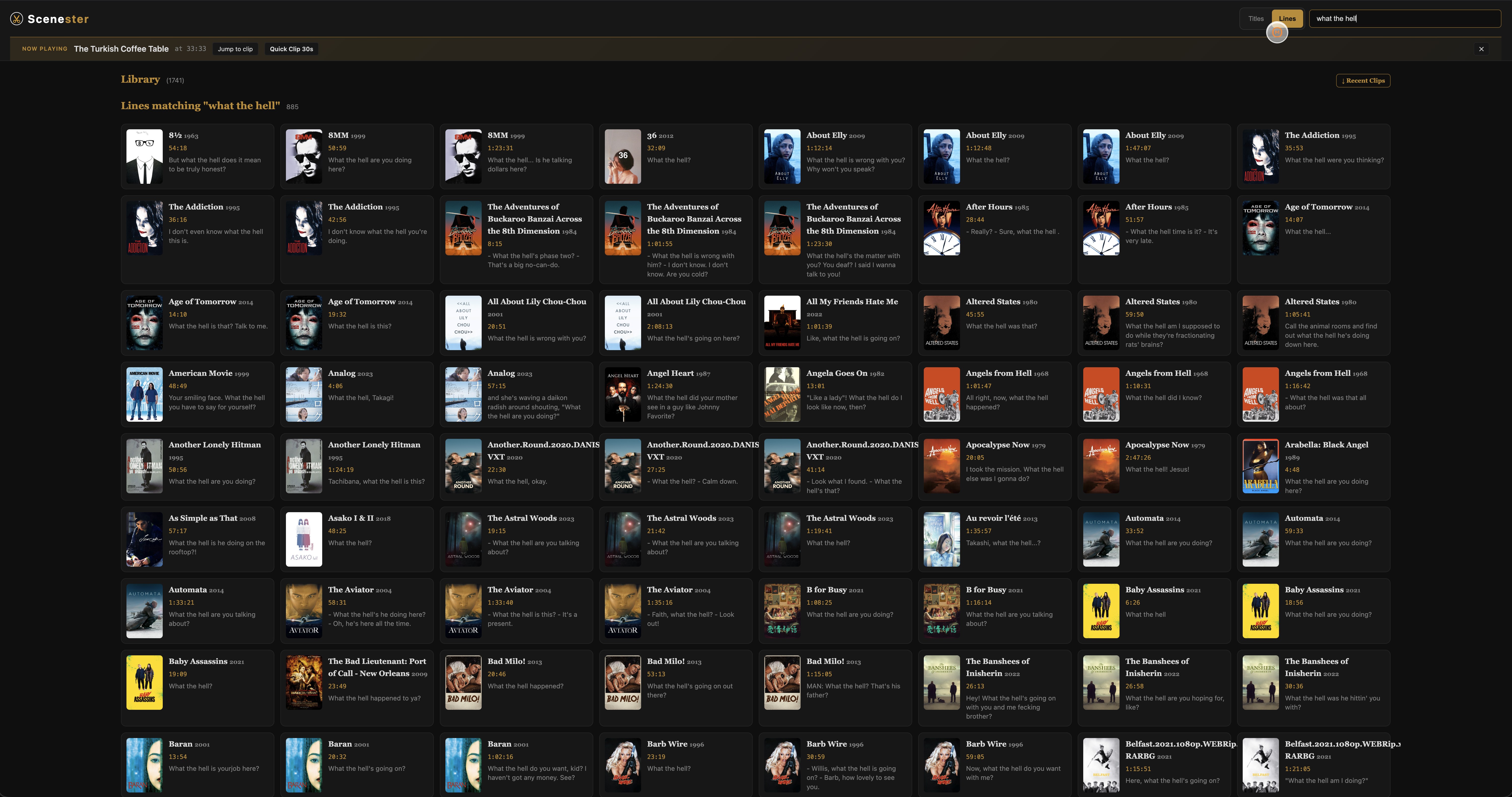1512x797 pixels.
Task: Select The Addiction line at 42:56
Action: [x=357, y=240]
